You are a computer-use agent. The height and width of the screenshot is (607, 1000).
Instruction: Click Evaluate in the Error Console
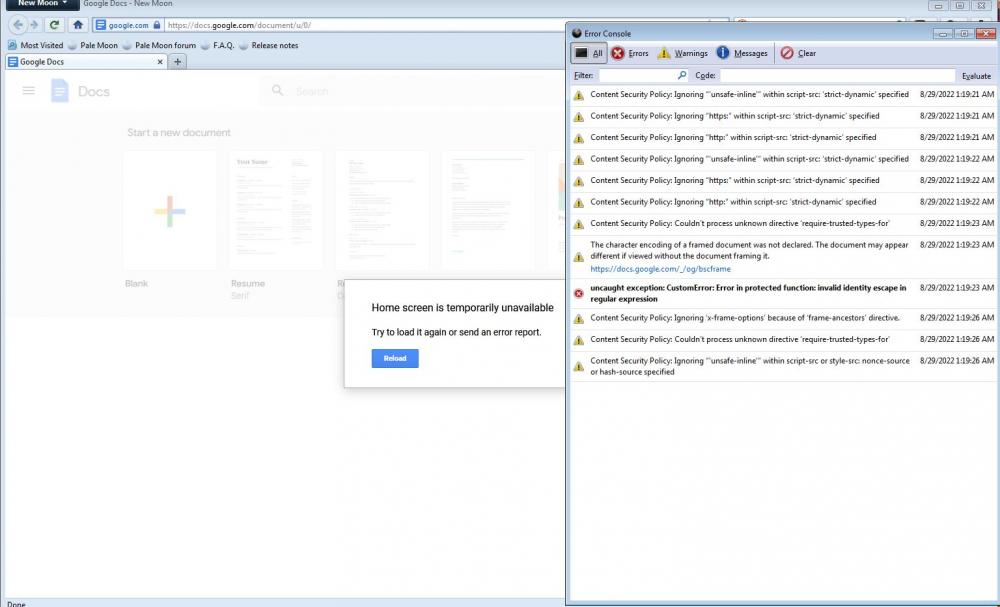pyautogui.click(x=976, y=75)
